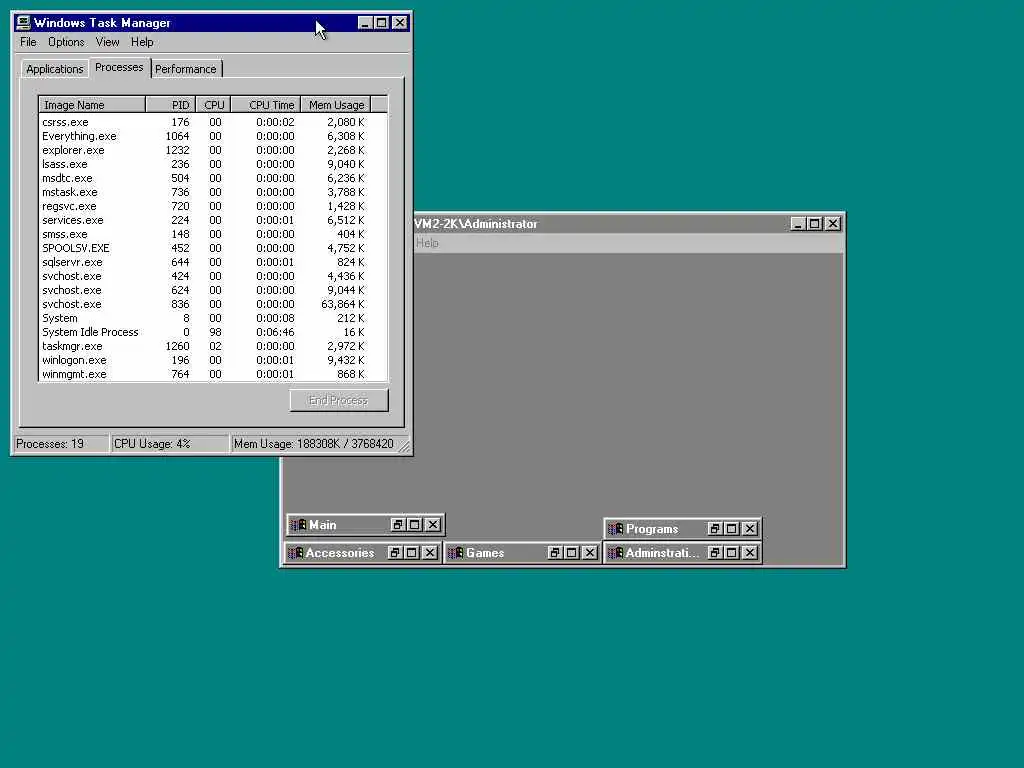Maximize the Windows Task Manager window
The image size is (1024, 768).
pos(381,23)
